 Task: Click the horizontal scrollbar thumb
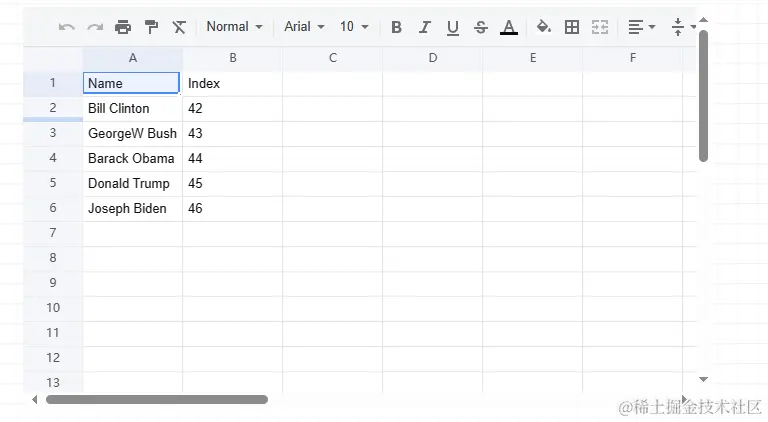tap(157, 399)
